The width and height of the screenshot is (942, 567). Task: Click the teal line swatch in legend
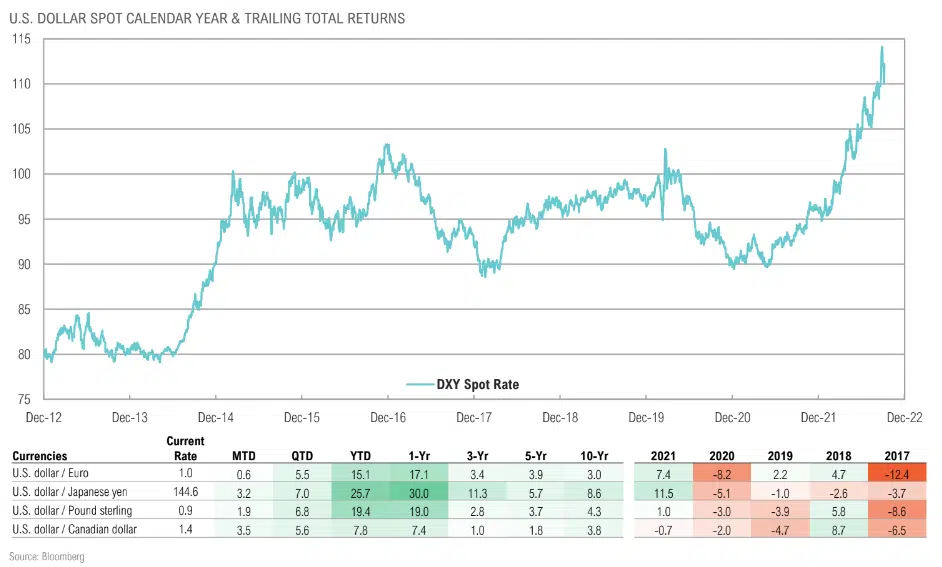click(x=419, y=384)
